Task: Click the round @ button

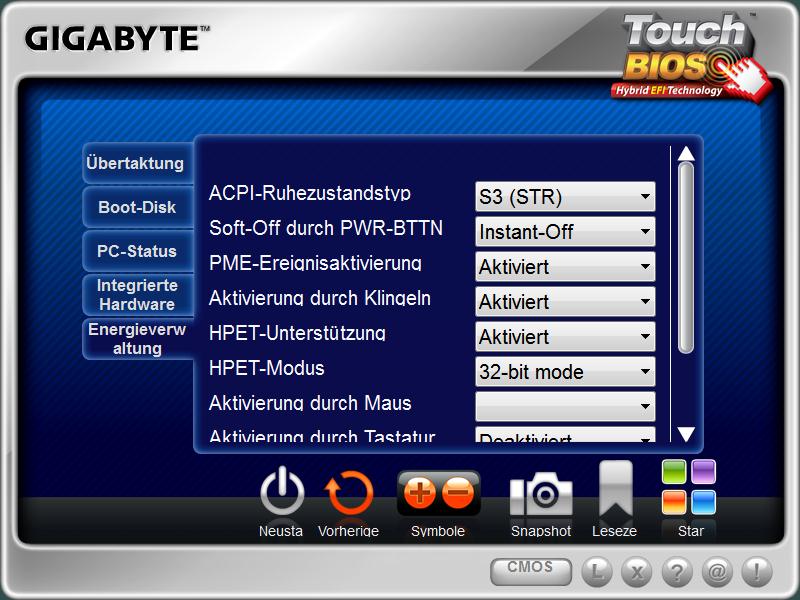Action: coord(717,571)
